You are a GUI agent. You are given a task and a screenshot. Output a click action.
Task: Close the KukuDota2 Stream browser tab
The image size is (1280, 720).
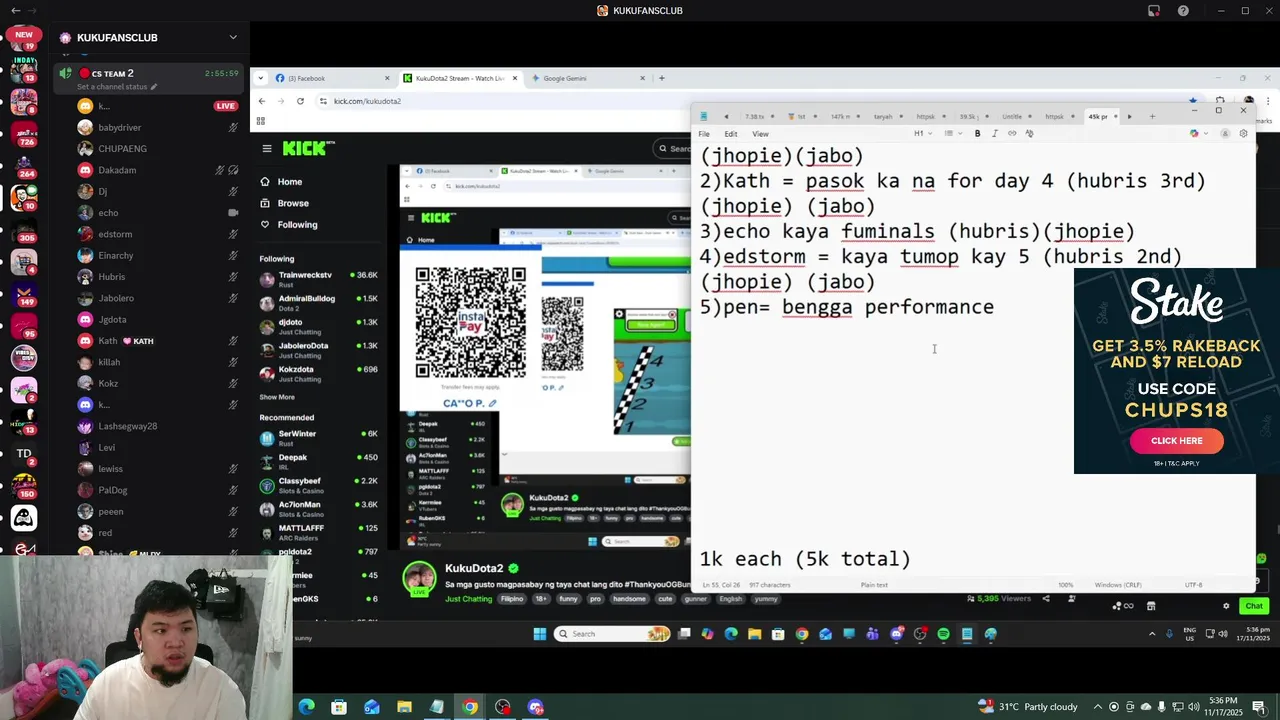click(516, 78)
